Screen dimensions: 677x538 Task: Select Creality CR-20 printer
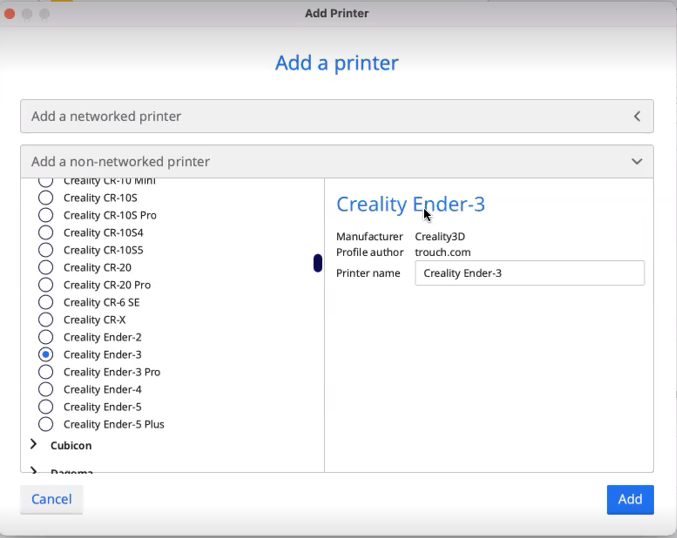coord(45,267)
